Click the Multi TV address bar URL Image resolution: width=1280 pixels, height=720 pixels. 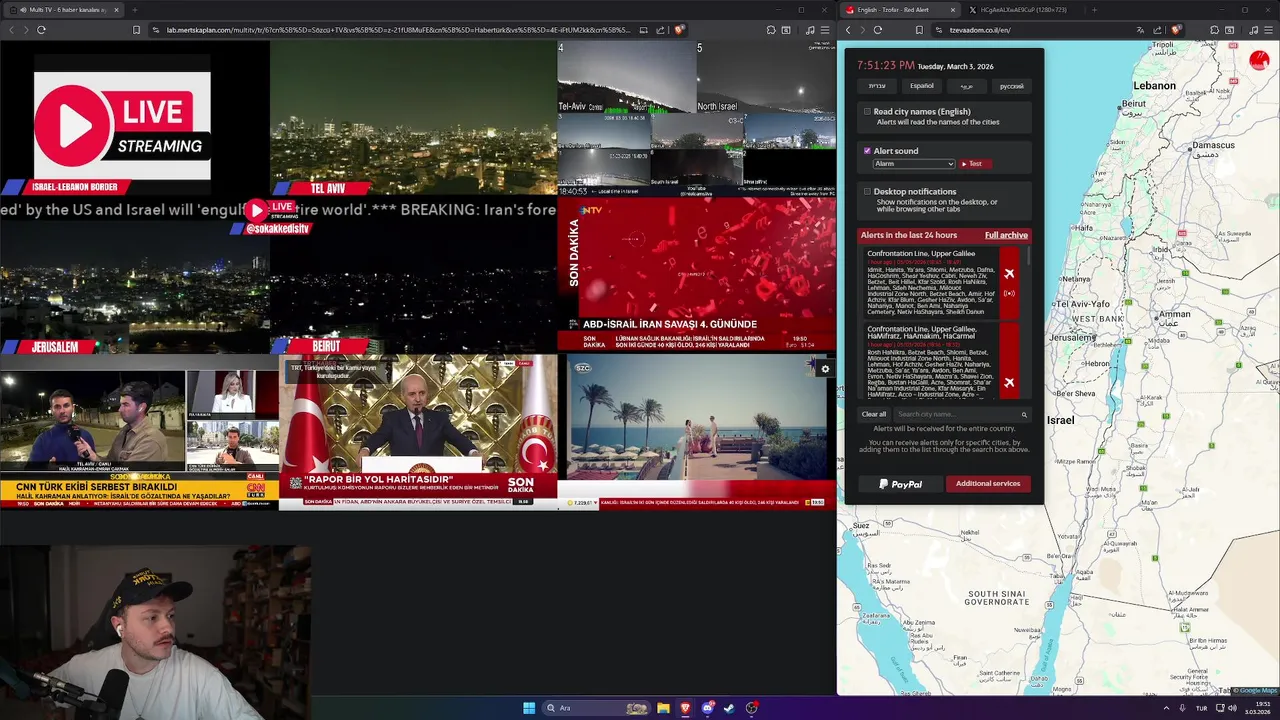coord(398,30)
